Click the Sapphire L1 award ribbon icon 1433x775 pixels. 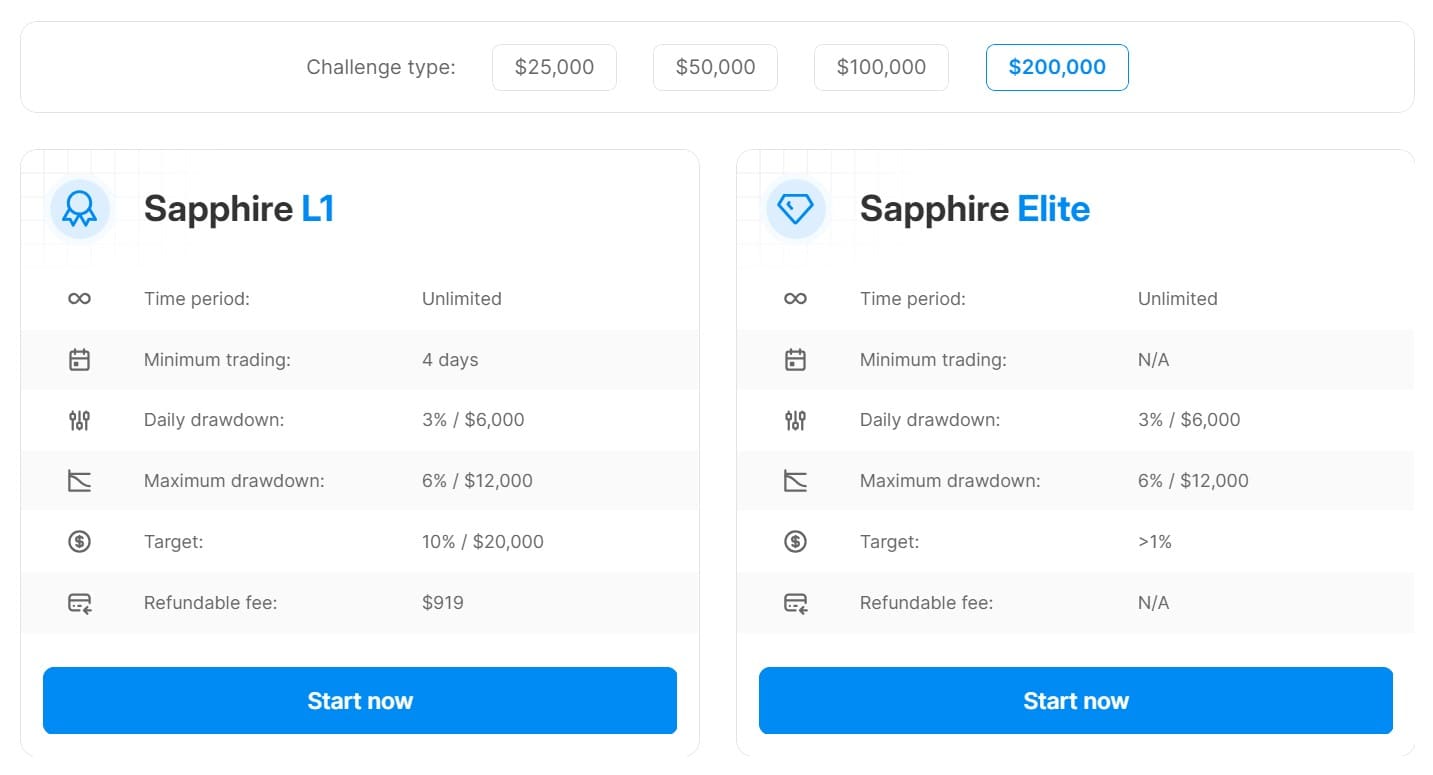pos(80,209)
